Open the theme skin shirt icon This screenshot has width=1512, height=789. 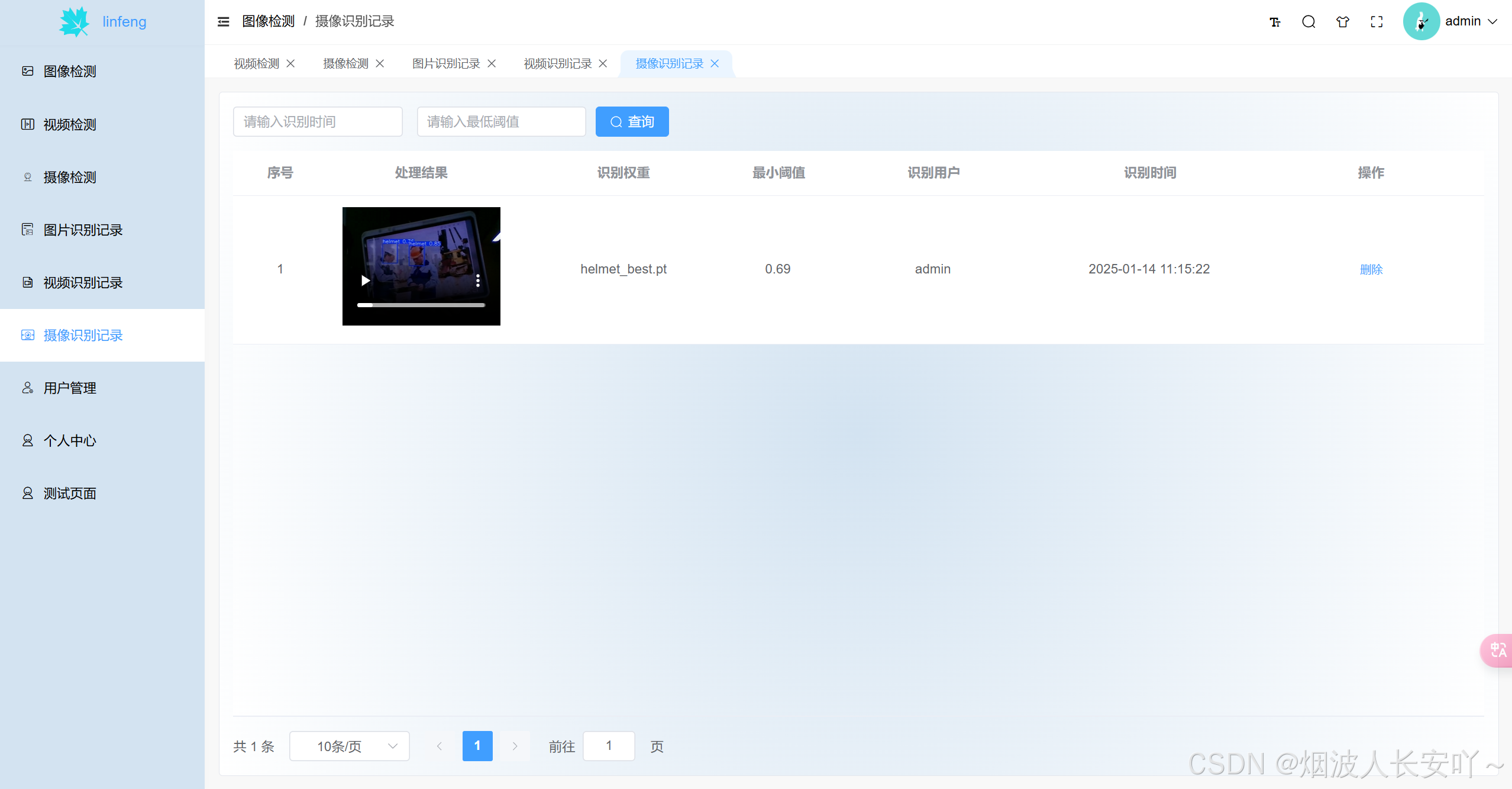(1343, 22)
